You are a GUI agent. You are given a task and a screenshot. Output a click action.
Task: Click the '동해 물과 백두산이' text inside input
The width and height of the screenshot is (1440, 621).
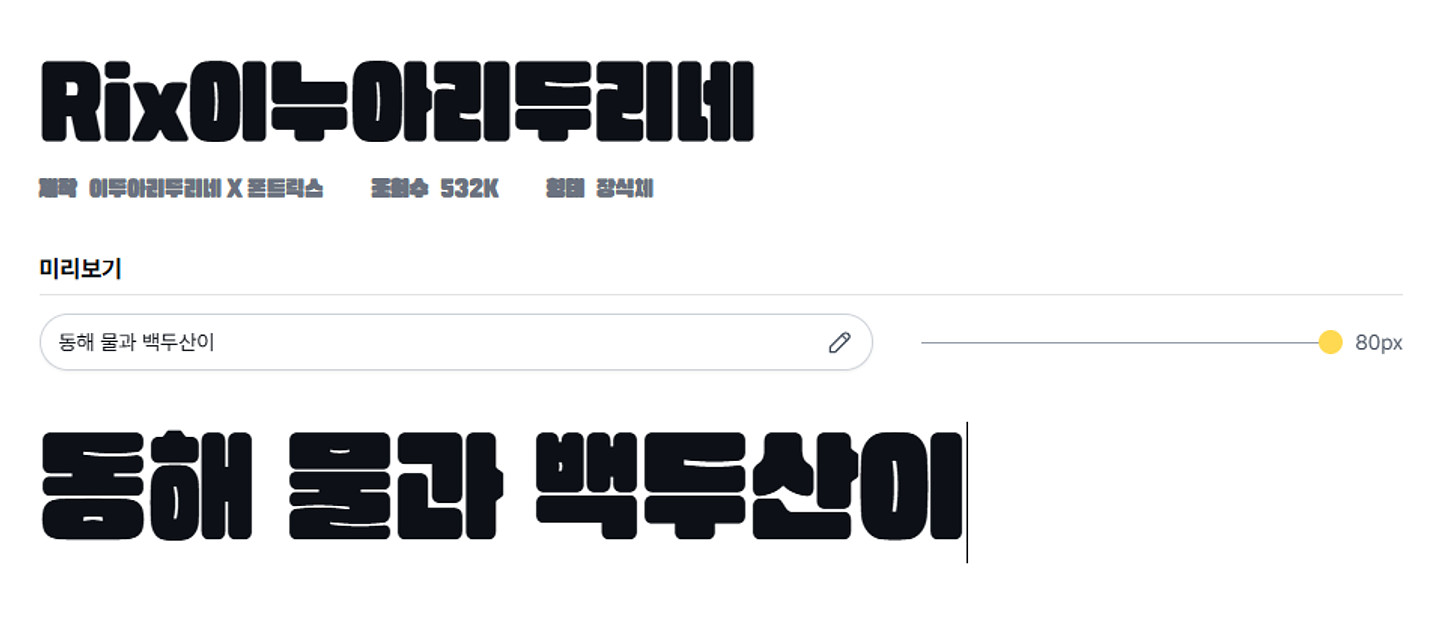[x=137, y=343]
